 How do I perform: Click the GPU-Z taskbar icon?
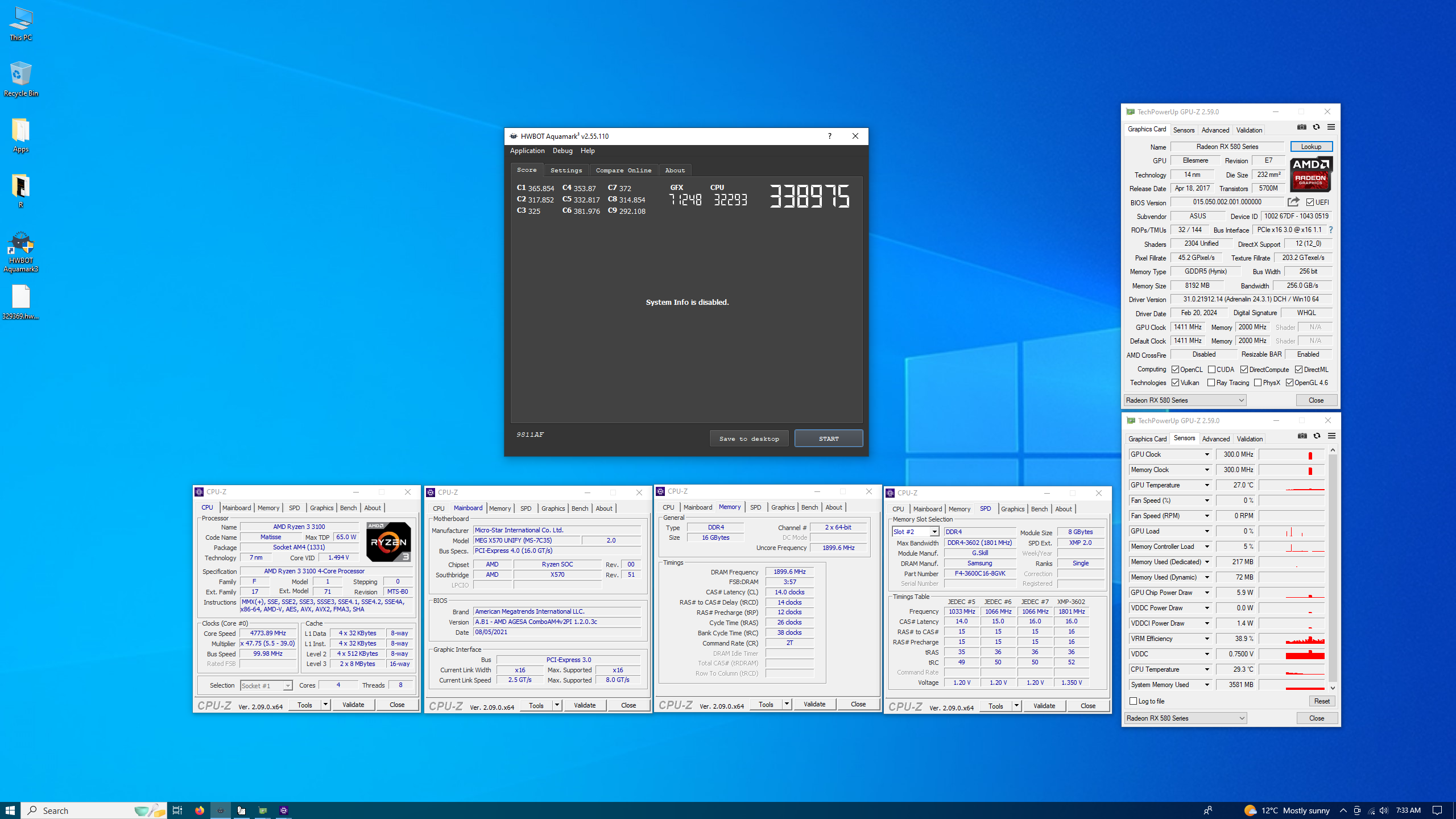(x=263, y=810)
